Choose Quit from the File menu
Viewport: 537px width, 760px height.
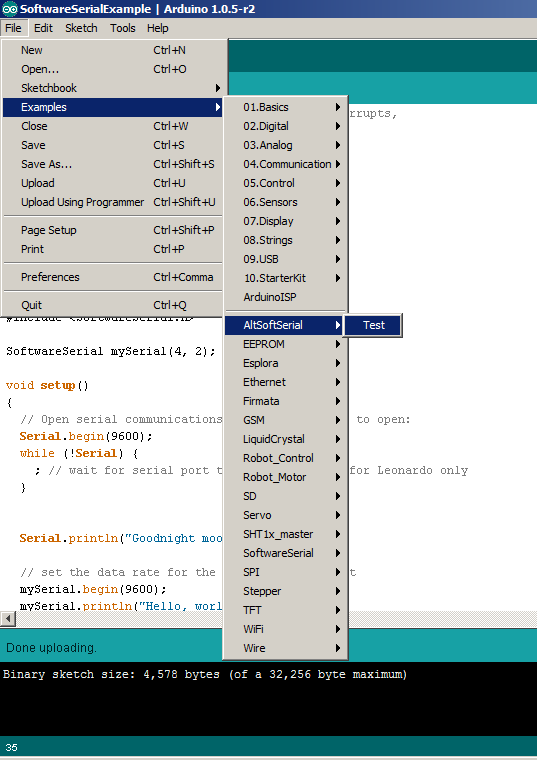click(112, 305)
